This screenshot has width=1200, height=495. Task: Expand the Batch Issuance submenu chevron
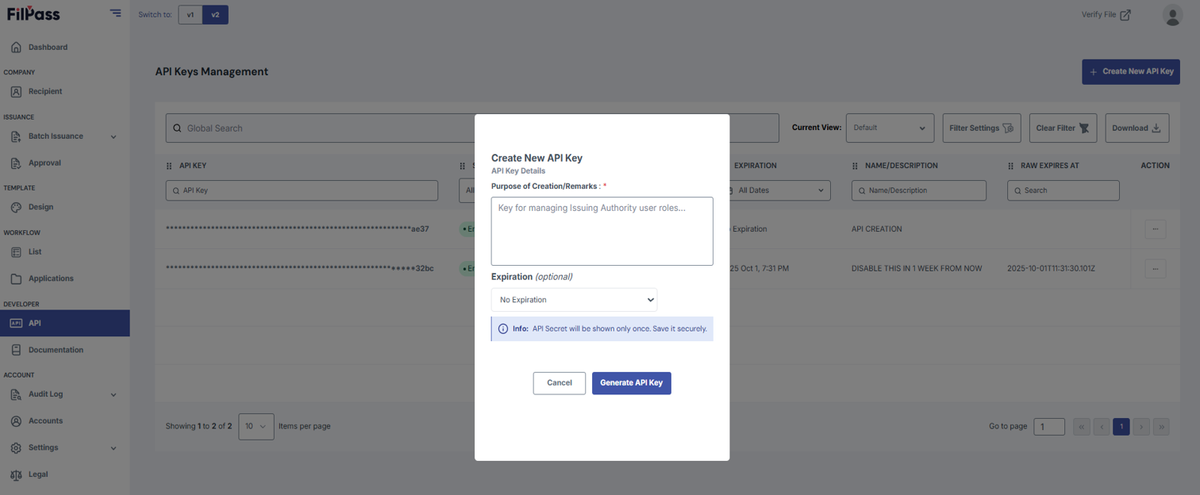(113, 136)
